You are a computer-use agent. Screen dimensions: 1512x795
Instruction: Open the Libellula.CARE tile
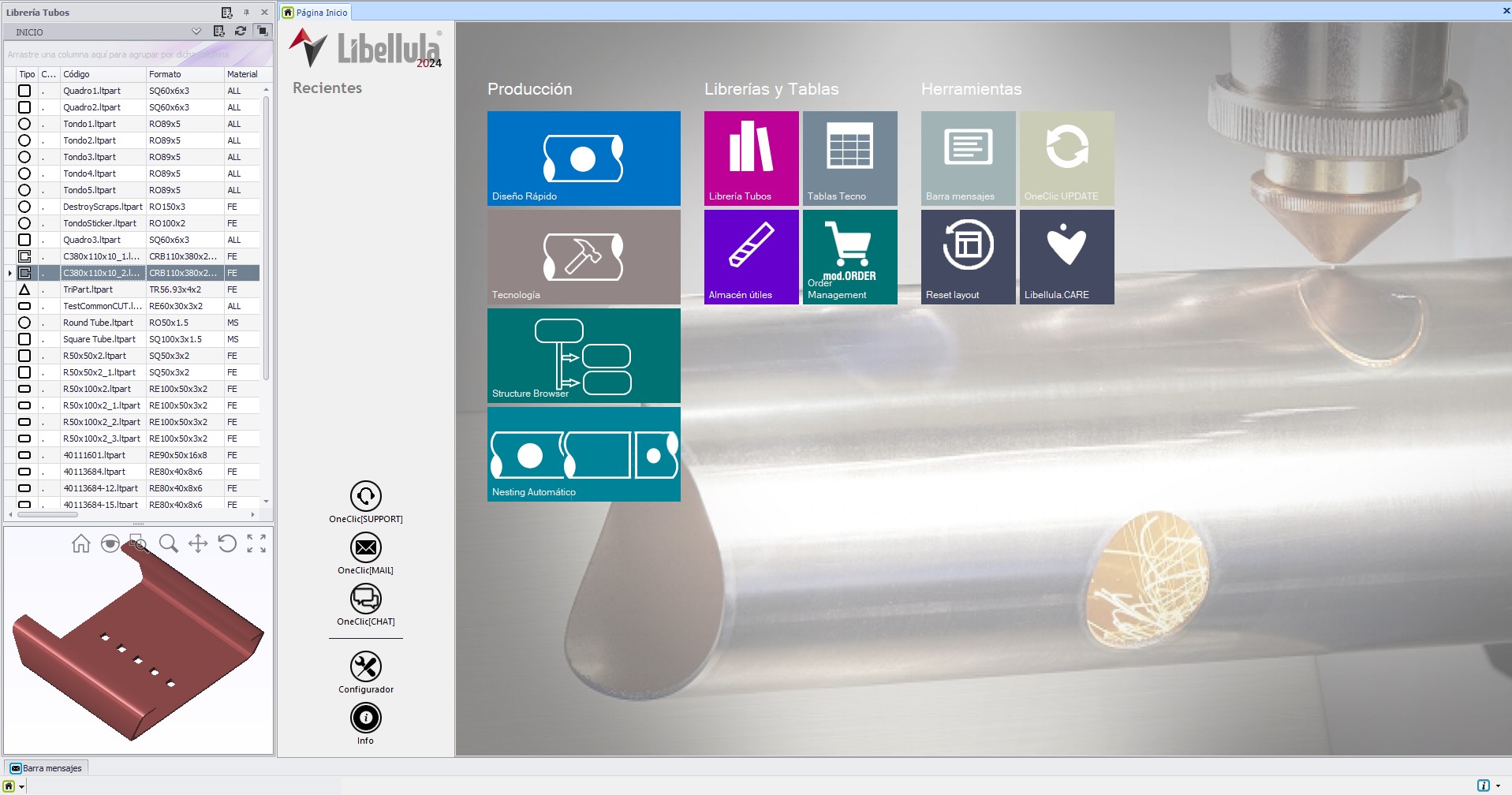tap(1067, 257)
